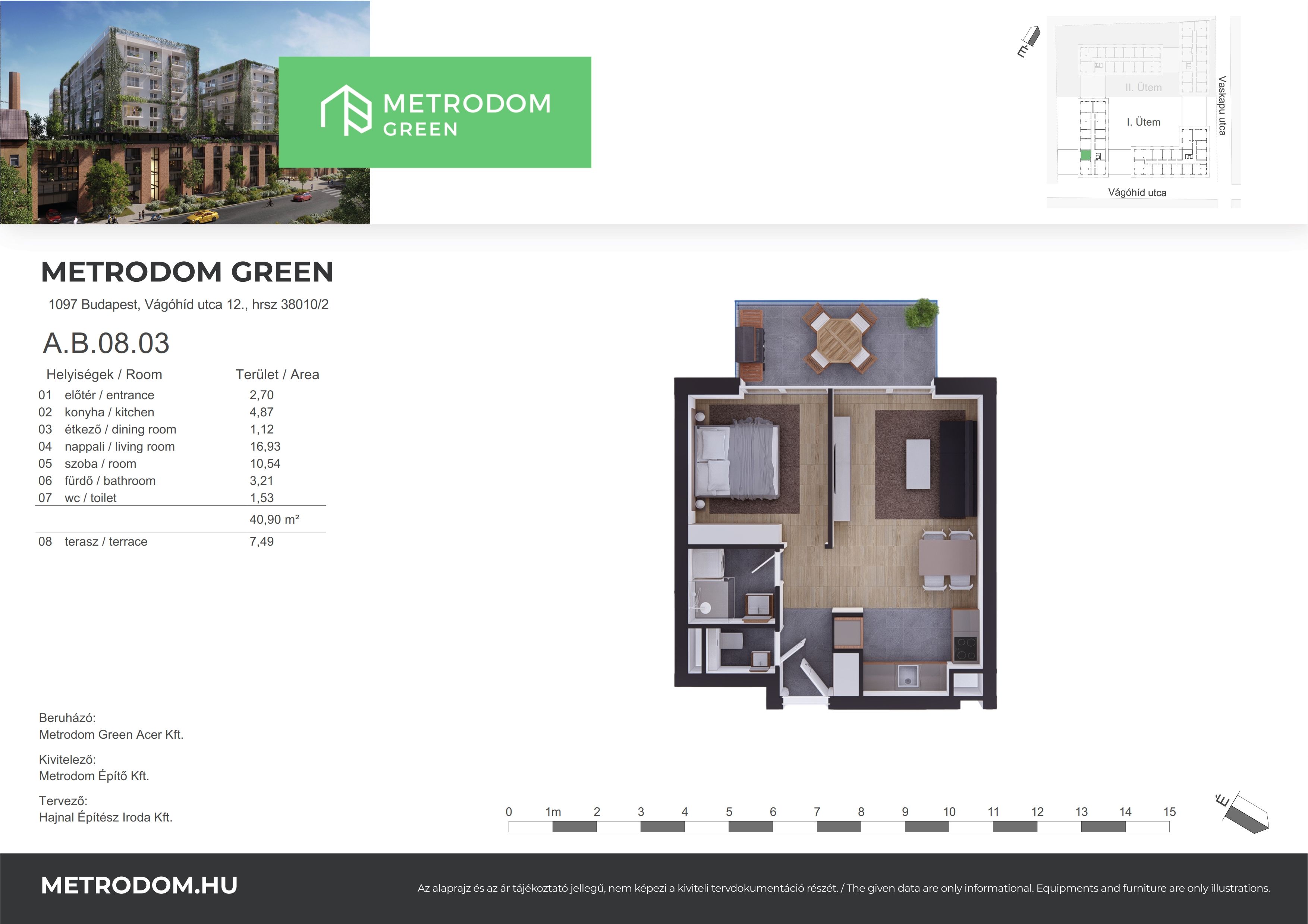Click the 'Terület / Area' column header
The width and height of the screenshot is (1308, 924).
tap(277, 375)
